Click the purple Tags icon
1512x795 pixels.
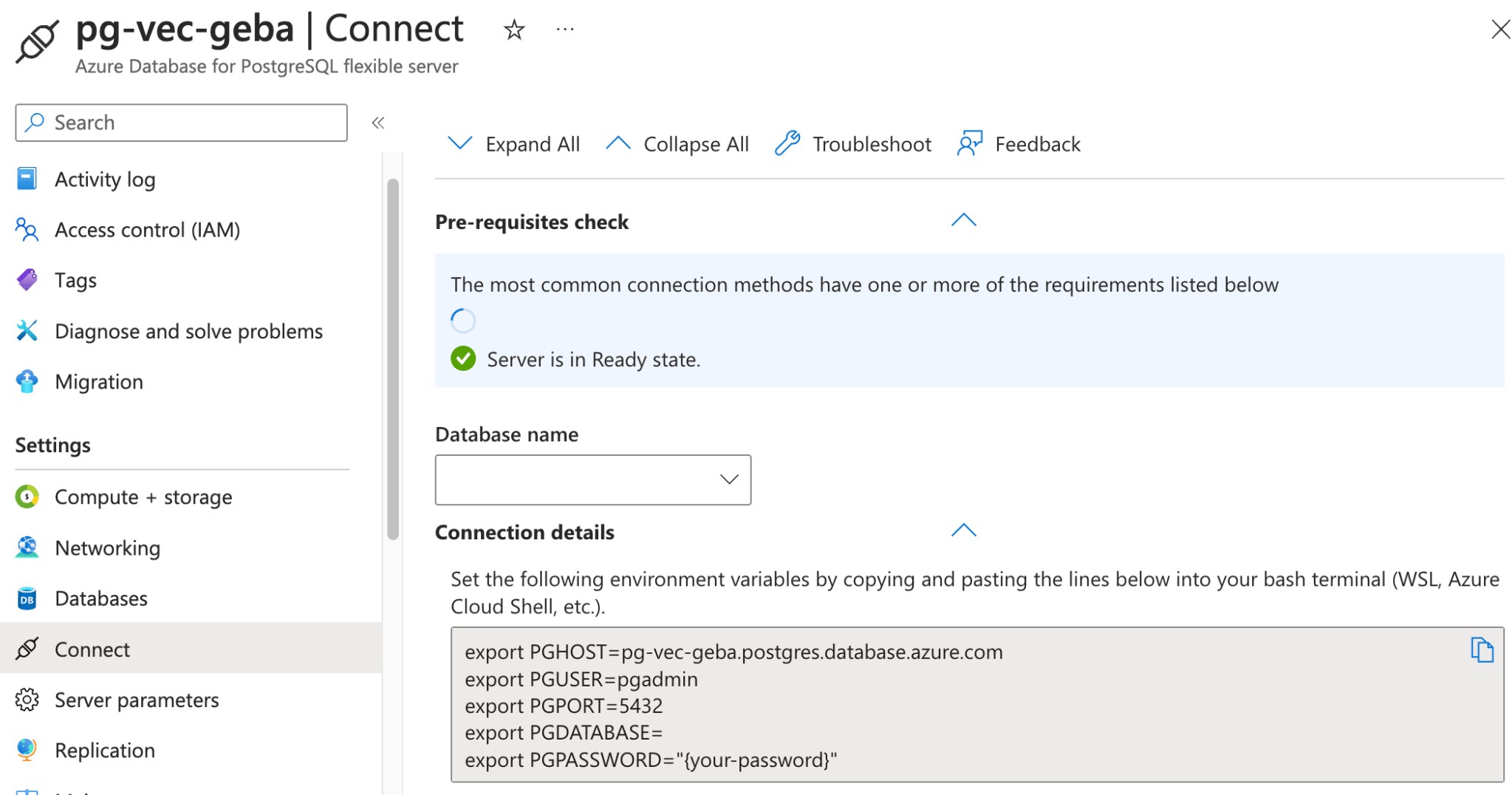pyautogui.click(x=27, y=280)
